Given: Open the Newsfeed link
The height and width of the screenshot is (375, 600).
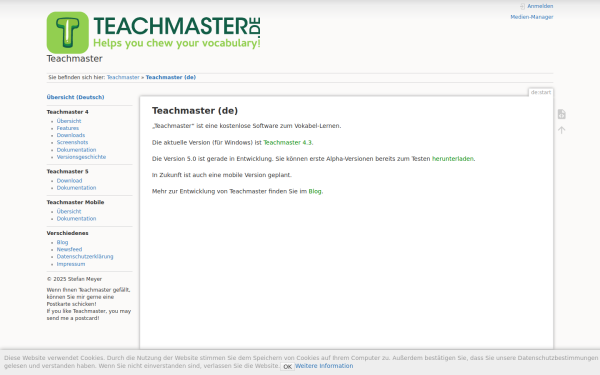Looking at the screenshot, I should [x=69, y=249].
